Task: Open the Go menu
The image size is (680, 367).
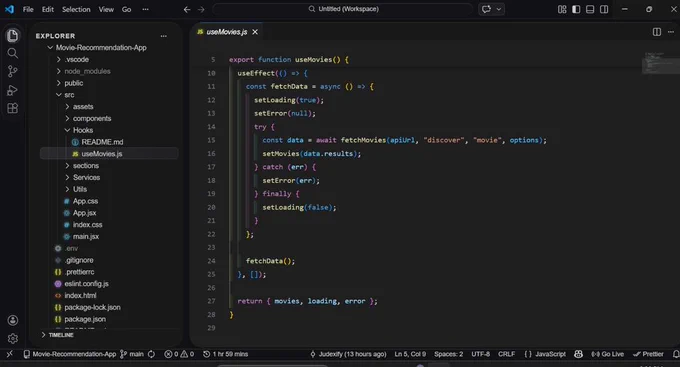Action: pyautogui.click(x=126, y=9)
